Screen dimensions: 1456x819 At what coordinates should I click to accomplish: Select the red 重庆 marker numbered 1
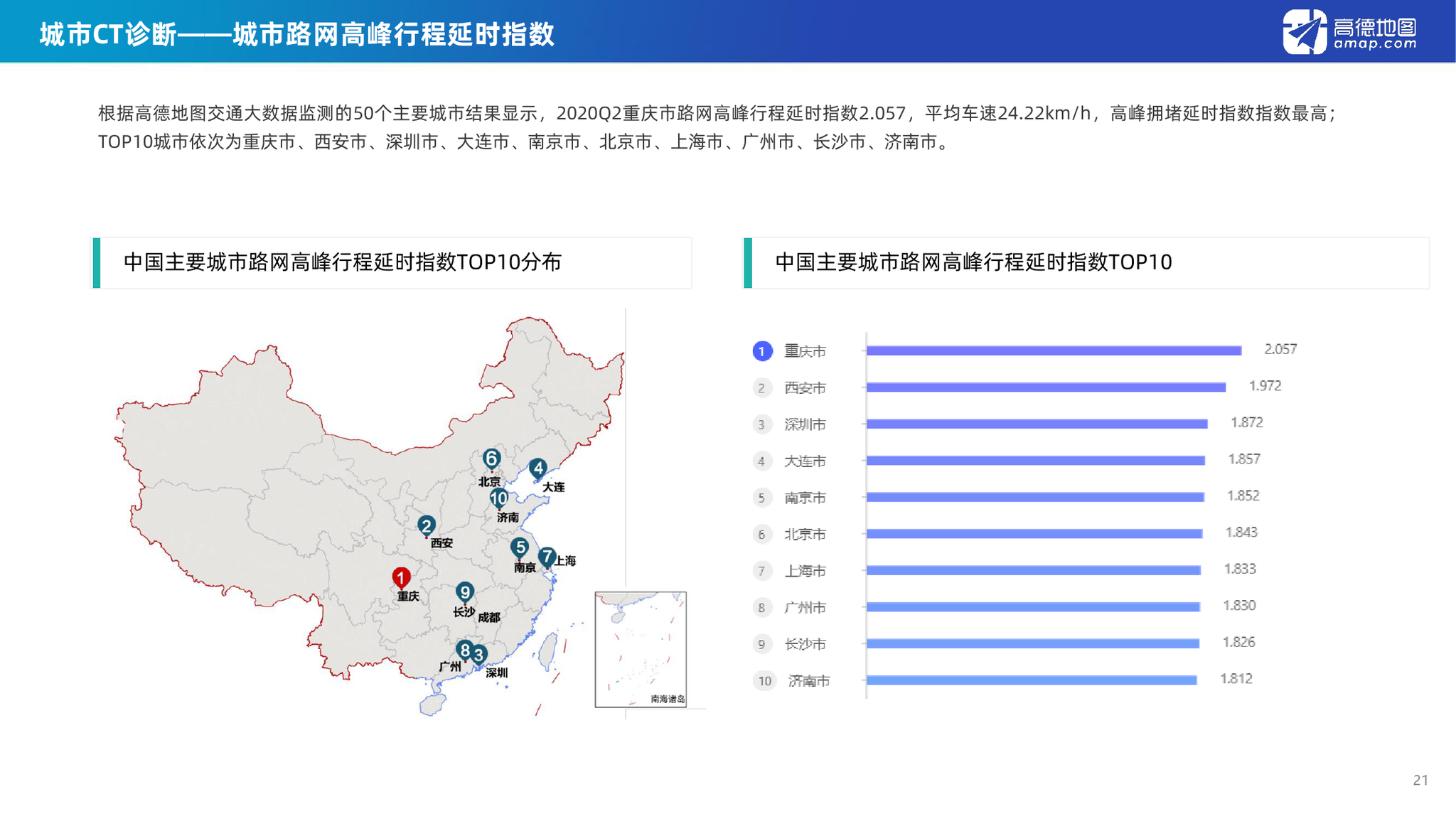pos(402,578)
